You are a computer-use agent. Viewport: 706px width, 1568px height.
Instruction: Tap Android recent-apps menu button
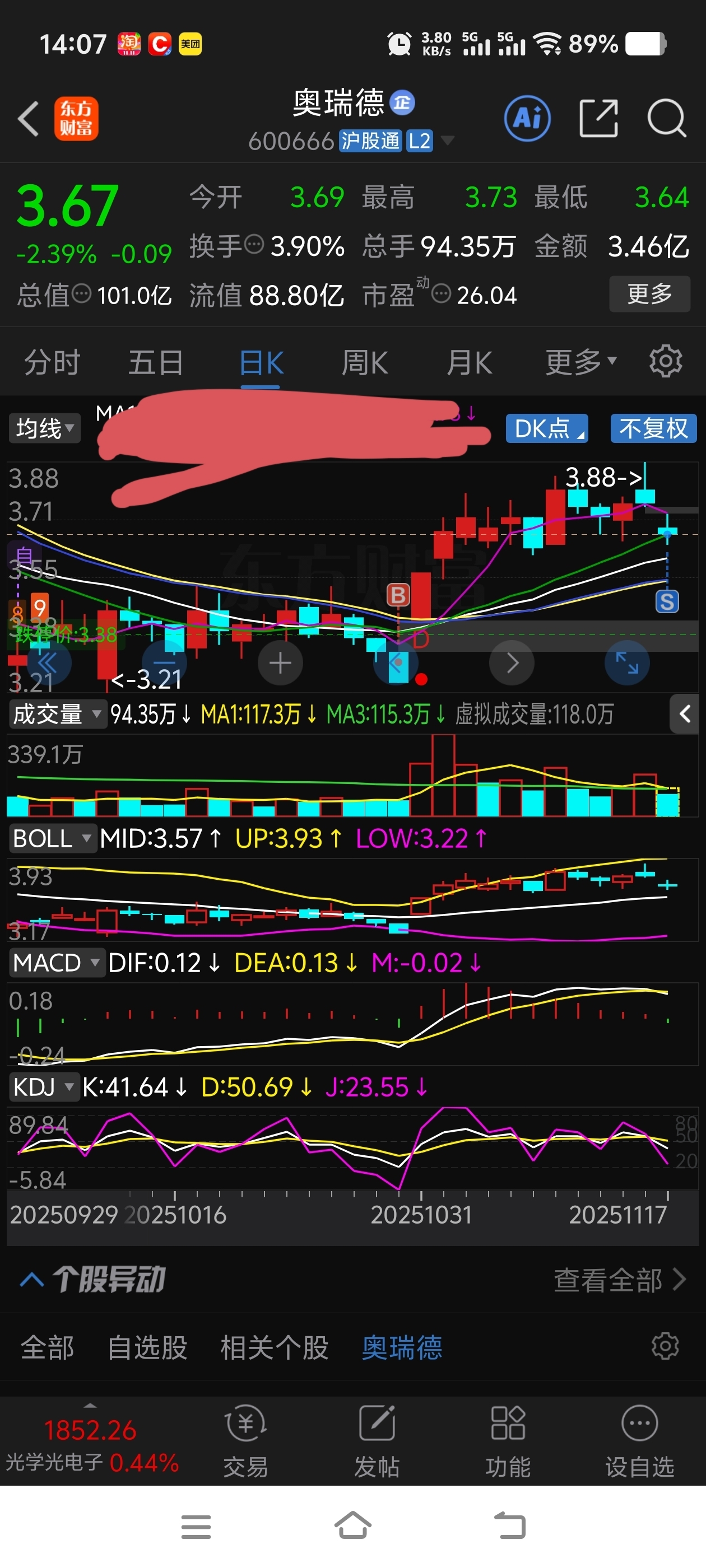(x=196, y=1527)
